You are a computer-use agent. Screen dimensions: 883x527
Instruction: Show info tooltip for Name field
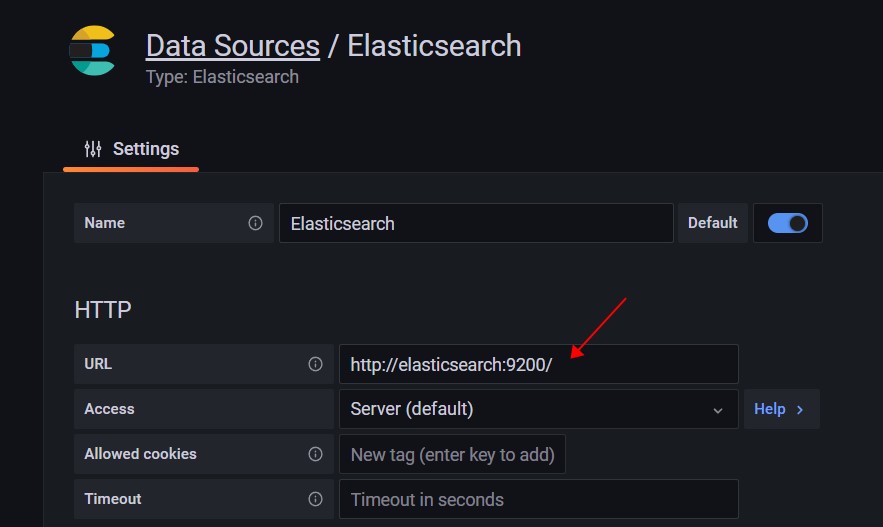(255, 223)
